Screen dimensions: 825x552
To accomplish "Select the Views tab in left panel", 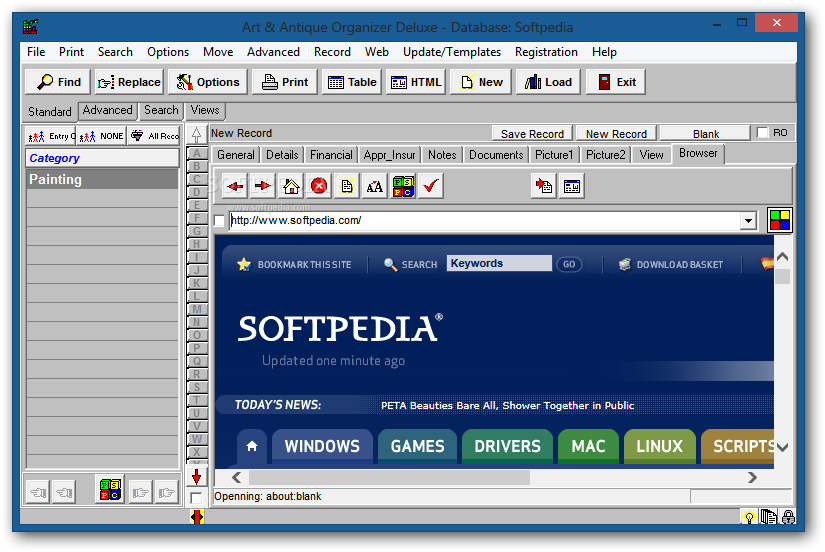I will [205, 110].
